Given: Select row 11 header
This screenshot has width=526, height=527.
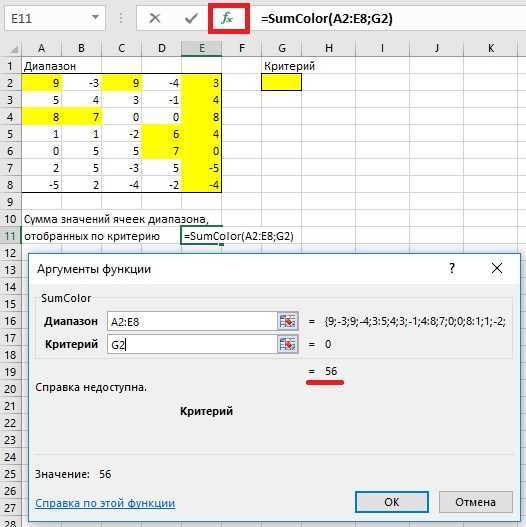Looking at the screenshot, I should (10, 236).
